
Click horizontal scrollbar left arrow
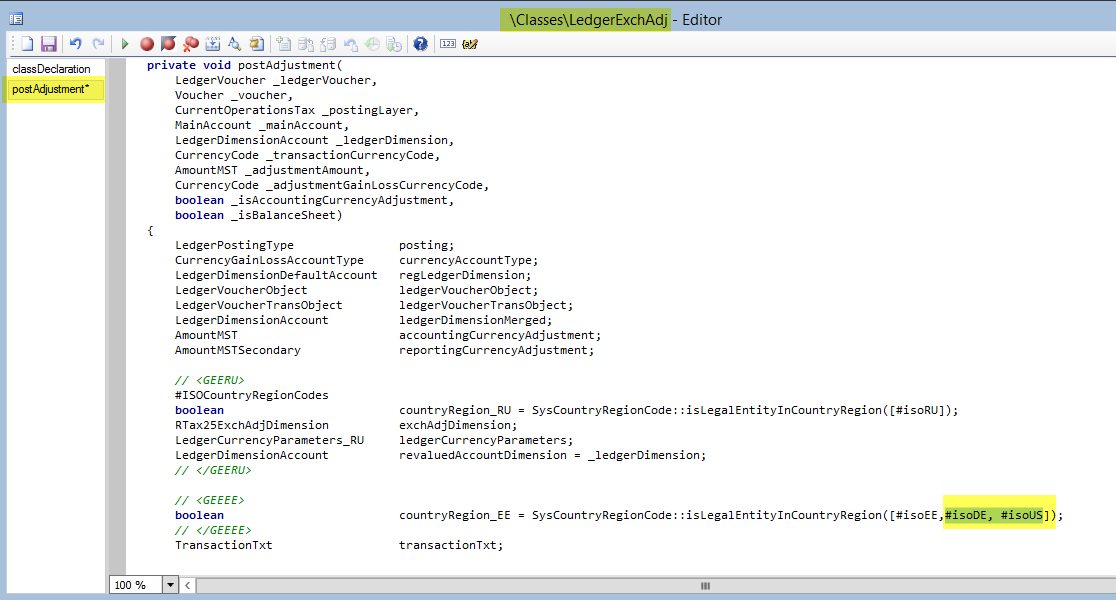click(x=188, y=585)
